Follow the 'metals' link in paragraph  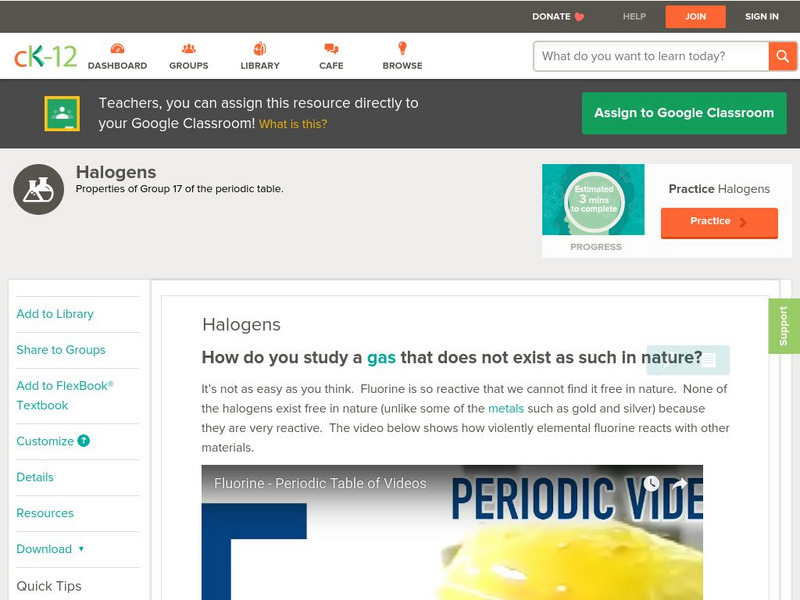(506, 409)
